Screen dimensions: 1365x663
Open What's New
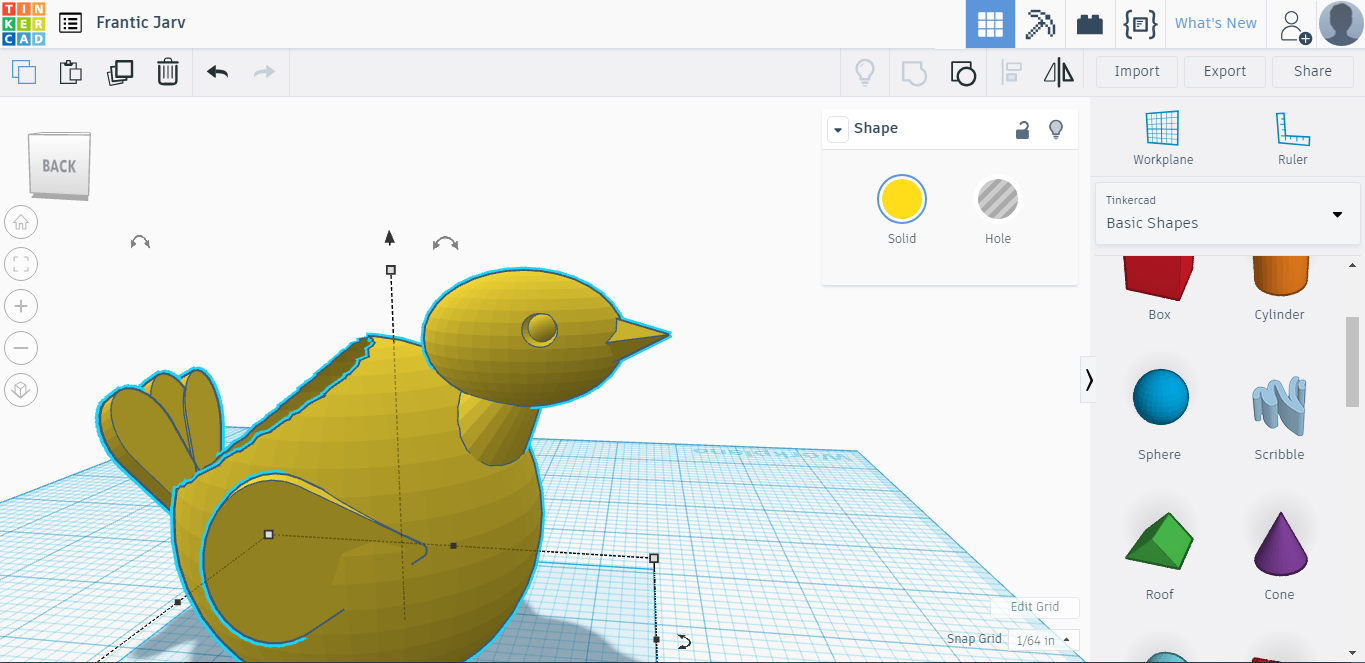point(1216,23)
